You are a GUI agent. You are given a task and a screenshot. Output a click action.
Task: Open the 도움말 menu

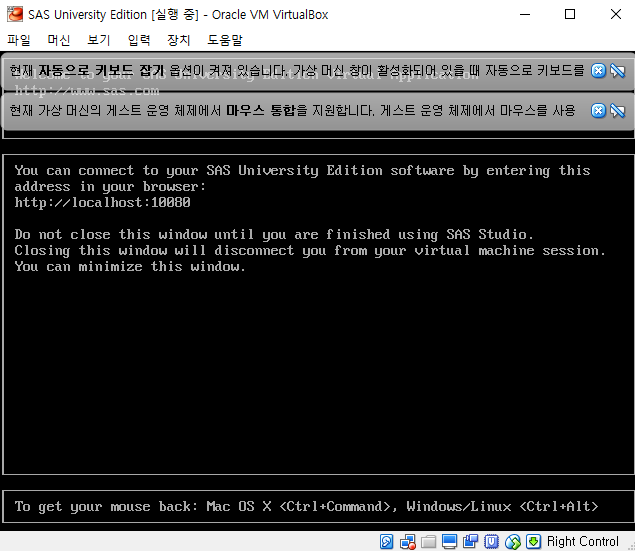tap(225, 40)
